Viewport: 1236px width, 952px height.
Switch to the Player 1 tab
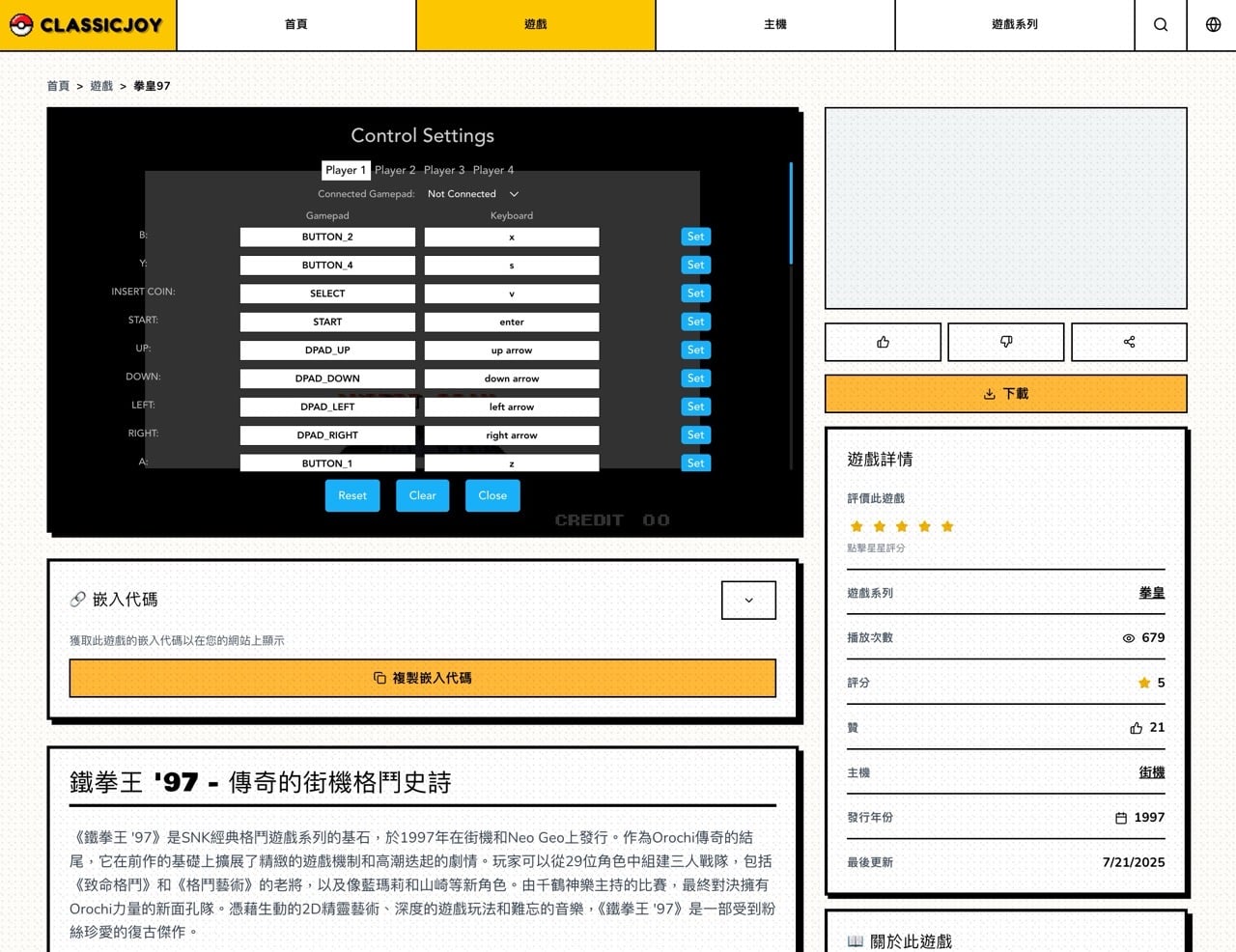[x=346, y=170]
